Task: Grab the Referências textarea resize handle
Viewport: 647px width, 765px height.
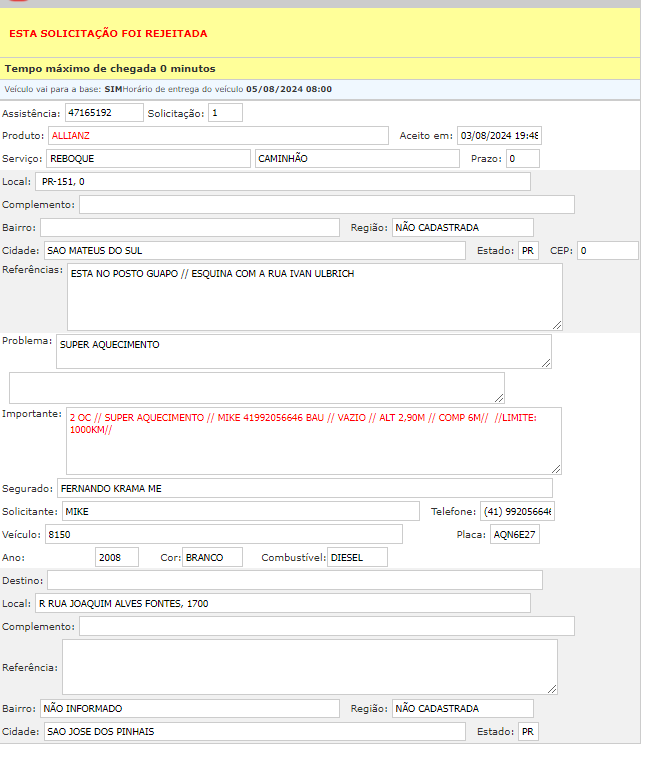Action: click(557, 324)
